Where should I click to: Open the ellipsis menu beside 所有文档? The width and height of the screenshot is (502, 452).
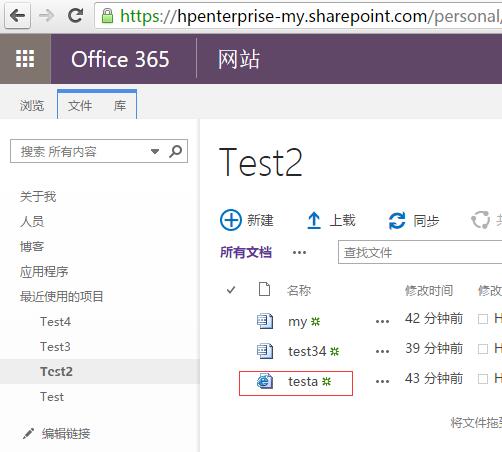(299, 253)
